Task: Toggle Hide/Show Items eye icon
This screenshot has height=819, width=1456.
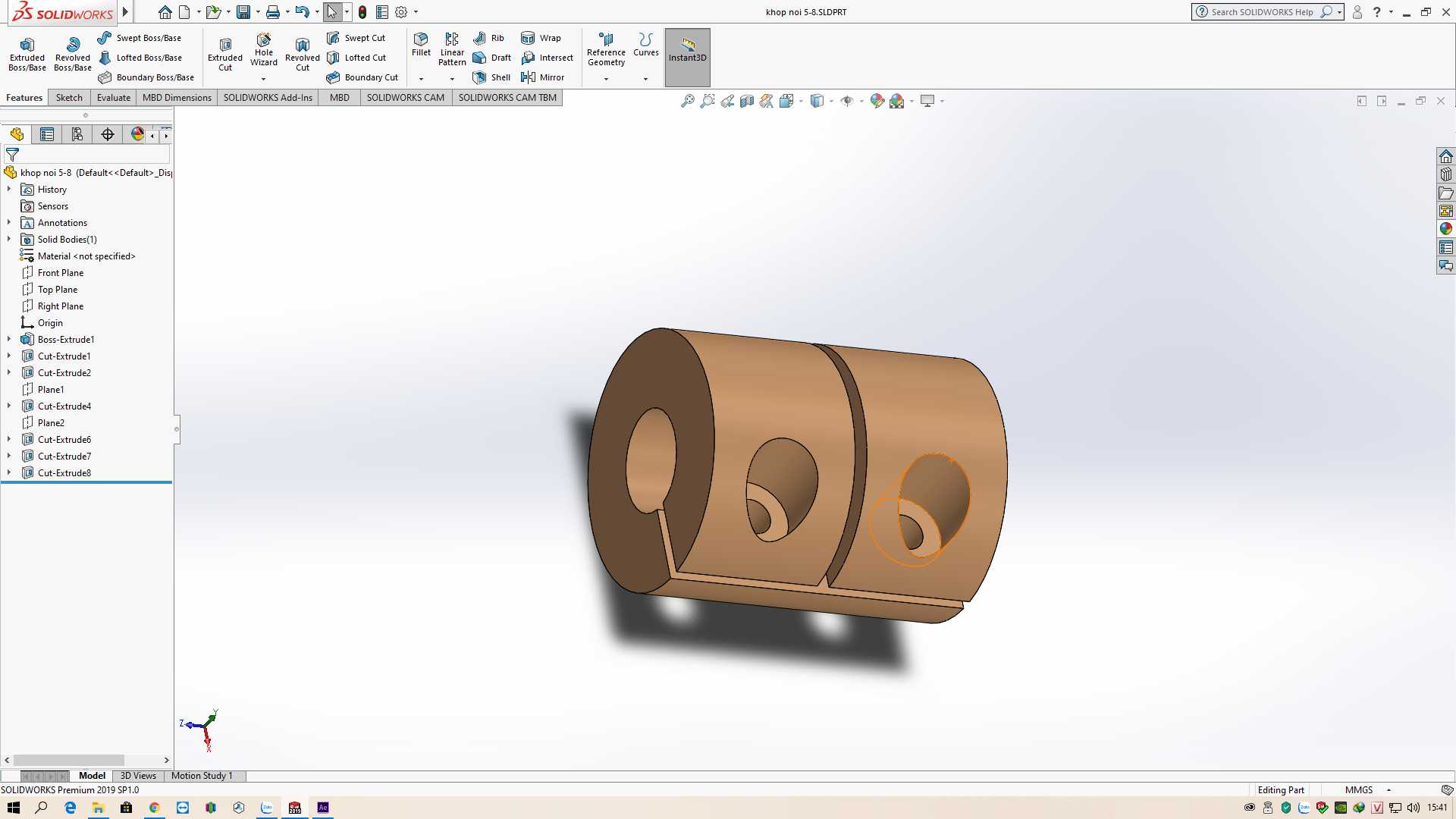Action: pyautogui.click(x=847, y=101)
